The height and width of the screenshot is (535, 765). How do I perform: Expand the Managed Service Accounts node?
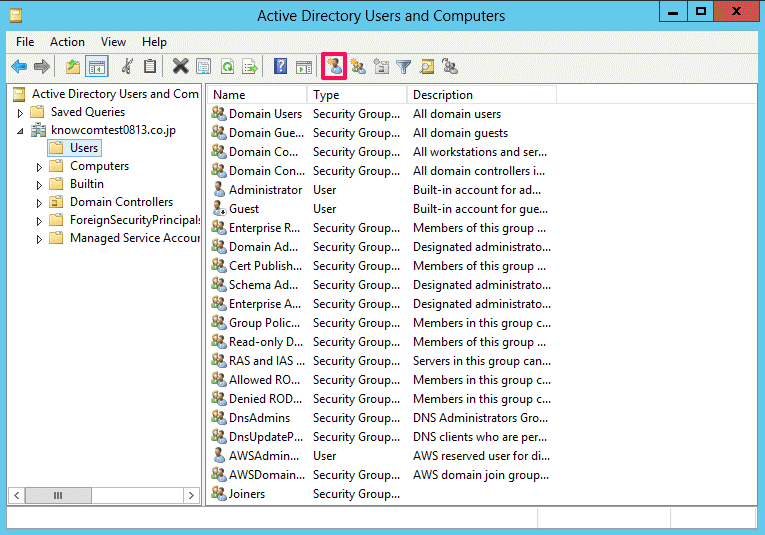pos(39,239)
